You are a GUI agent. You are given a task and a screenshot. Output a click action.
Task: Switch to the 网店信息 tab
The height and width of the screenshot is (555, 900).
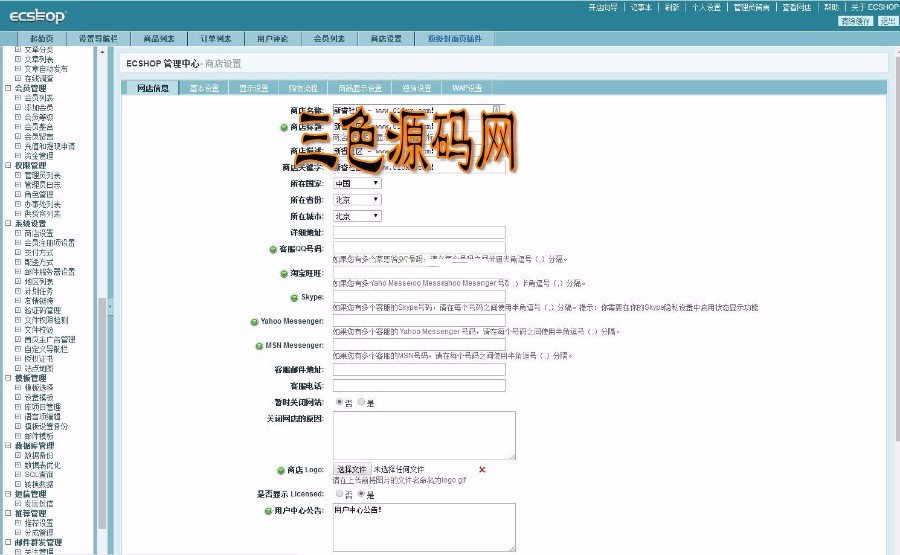153,88
